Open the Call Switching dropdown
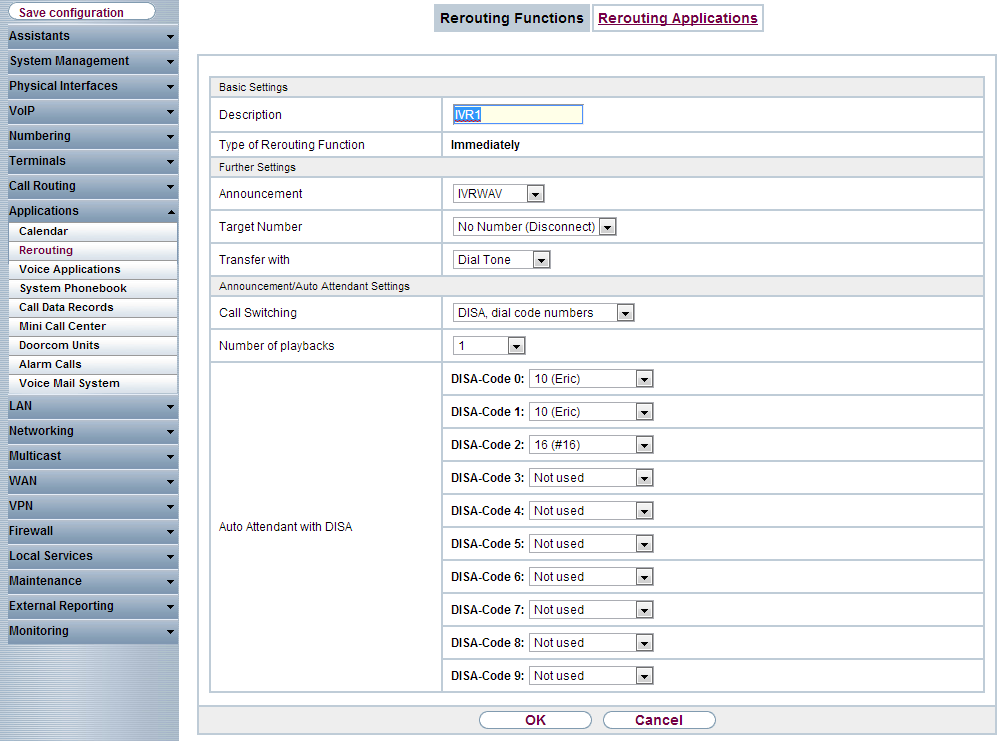Viewport: 1003px width, 741px height. pyautogui.click(x=543, y=313)
